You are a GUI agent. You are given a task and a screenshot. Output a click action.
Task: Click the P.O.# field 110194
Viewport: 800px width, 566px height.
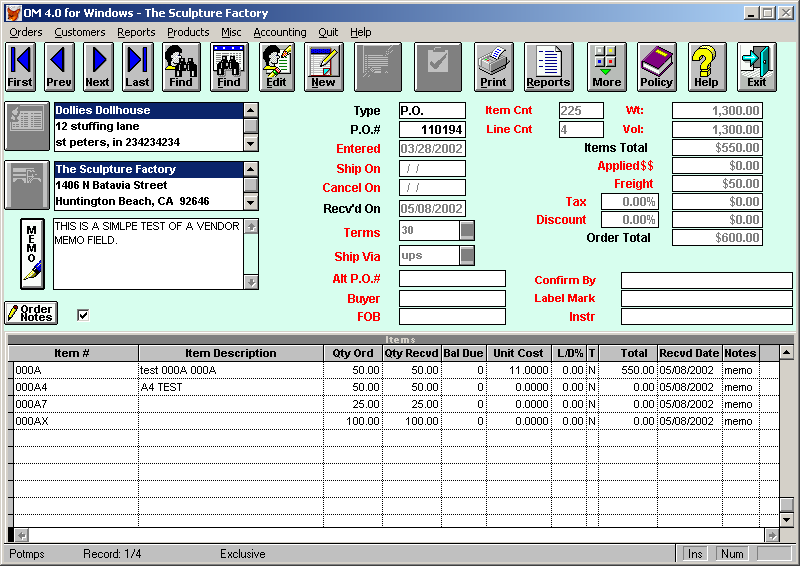point(432,130)
